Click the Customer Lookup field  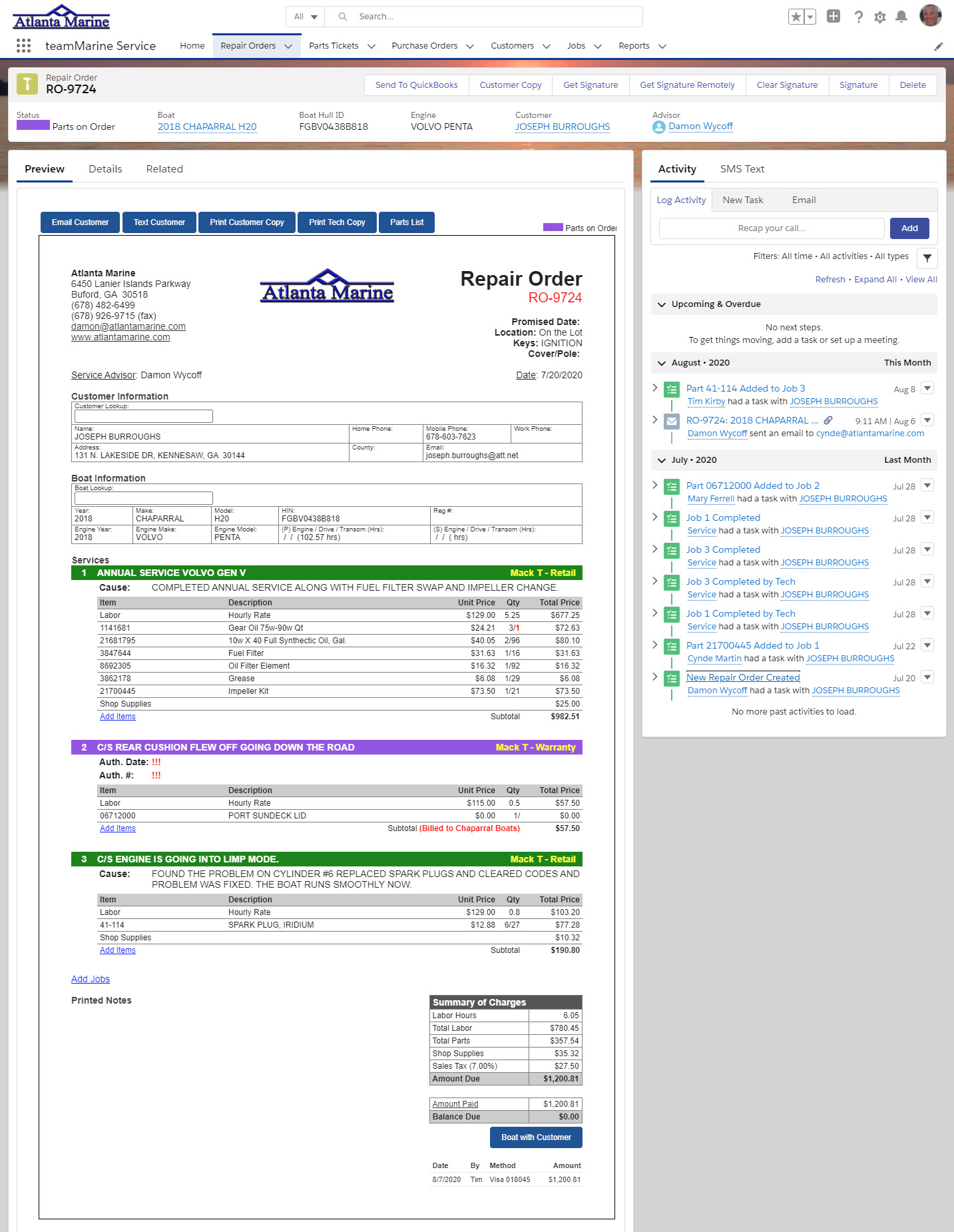[x=144, y=416]
